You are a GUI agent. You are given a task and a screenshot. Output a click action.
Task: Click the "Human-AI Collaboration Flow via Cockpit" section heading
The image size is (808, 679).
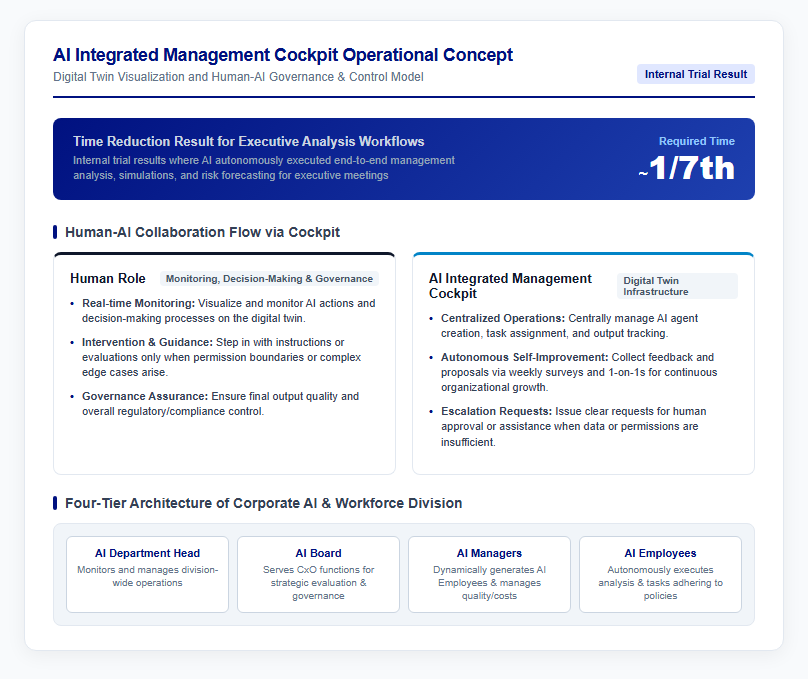coord(202,232)
